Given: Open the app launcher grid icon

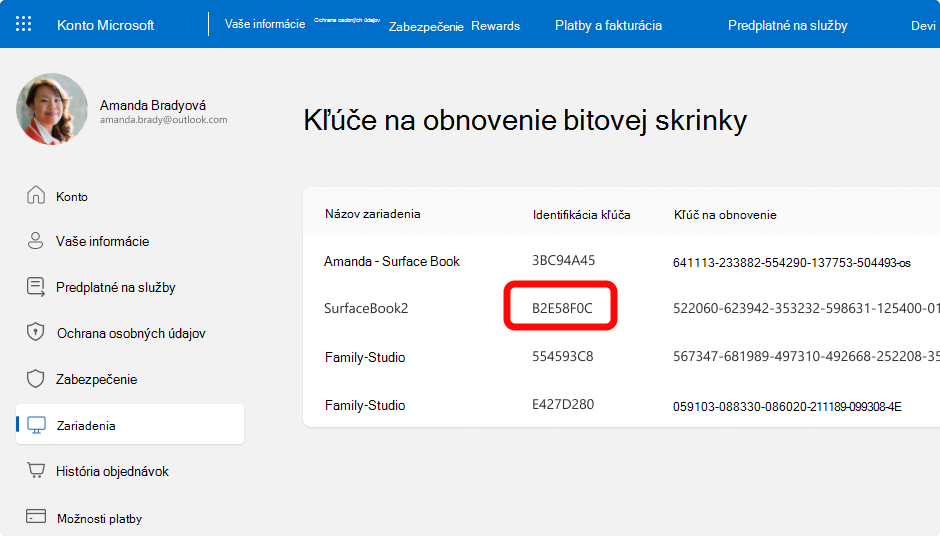Looking at the screenshot, I should coord(23,24).
